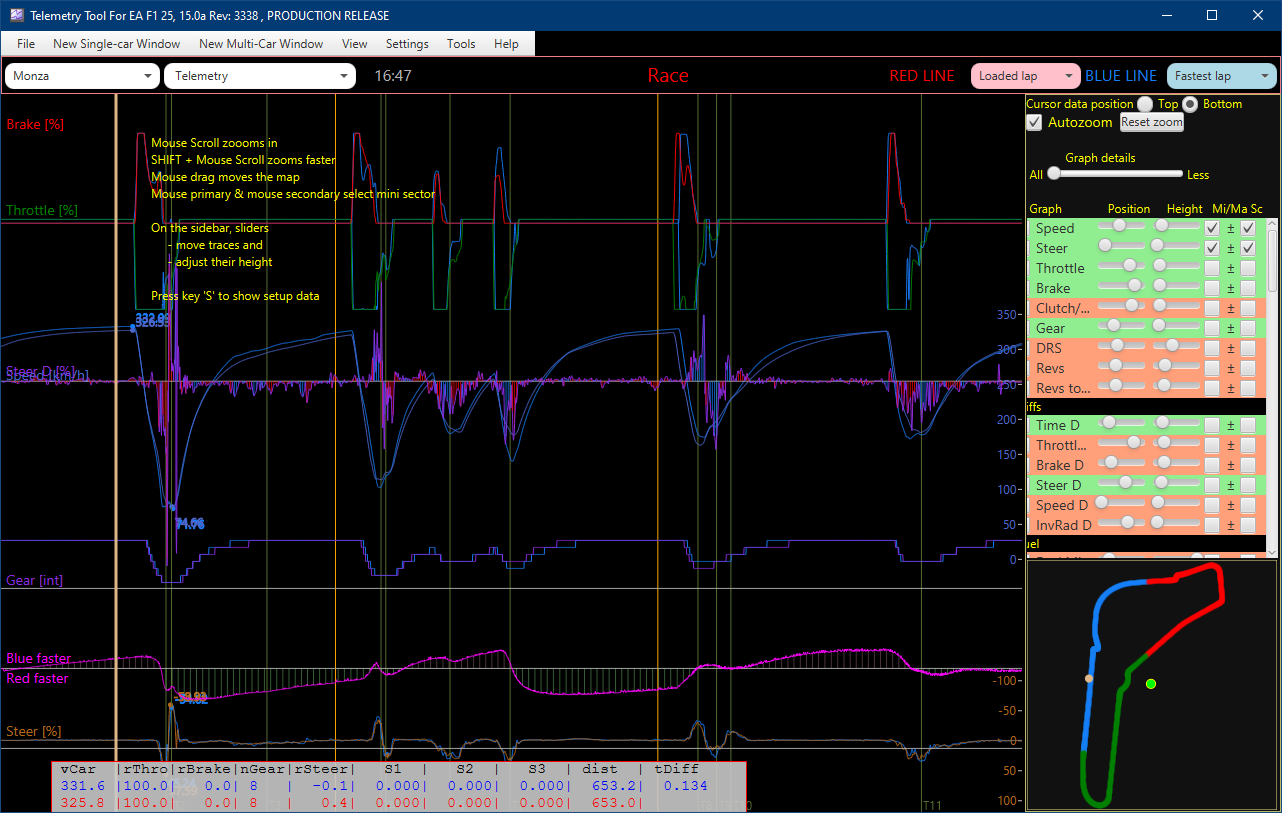Viewport: 1282px width, 813px height.
Task: Click the green dot on the track map
Action: pos(1151,684)
